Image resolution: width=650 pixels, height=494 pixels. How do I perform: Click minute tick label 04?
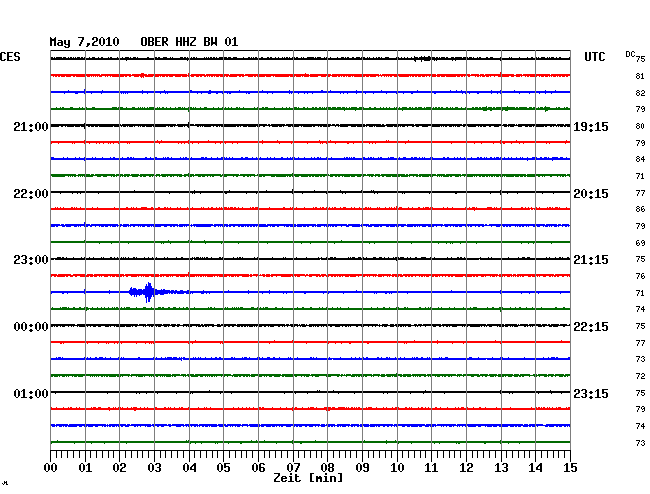point(189,467)
